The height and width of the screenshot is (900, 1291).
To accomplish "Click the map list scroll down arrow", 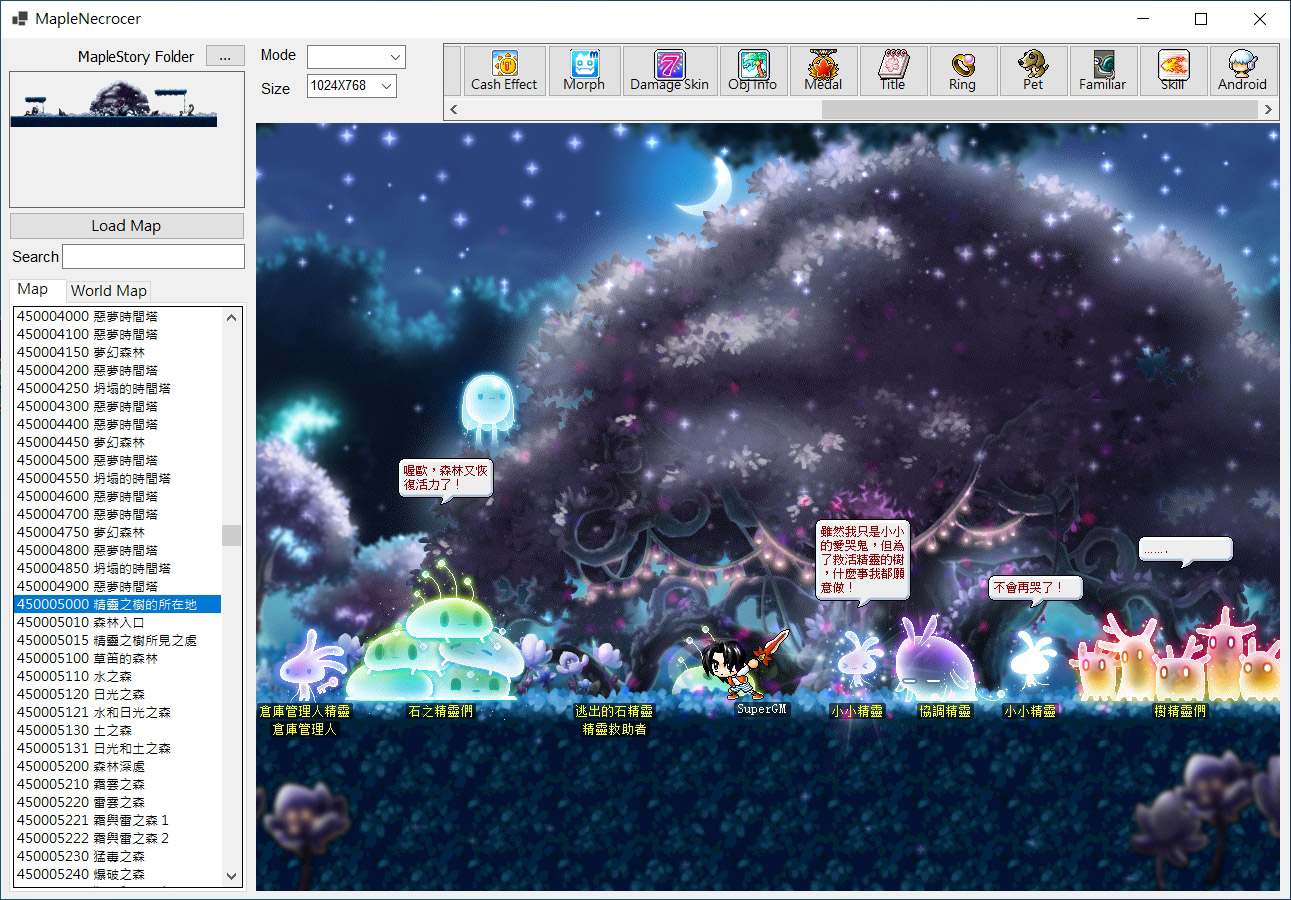I will (x=232, y=876).
